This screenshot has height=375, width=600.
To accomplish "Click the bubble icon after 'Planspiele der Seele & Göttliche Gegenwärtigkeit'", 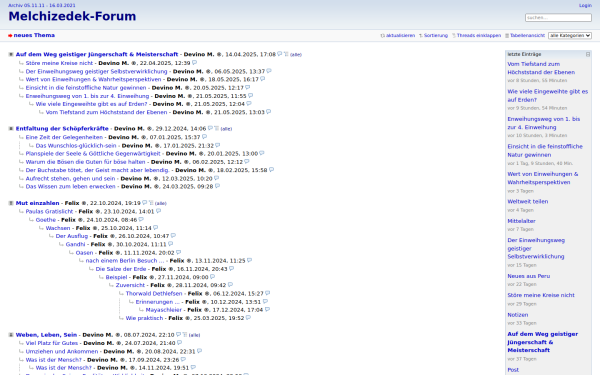I will coord(262,153).
